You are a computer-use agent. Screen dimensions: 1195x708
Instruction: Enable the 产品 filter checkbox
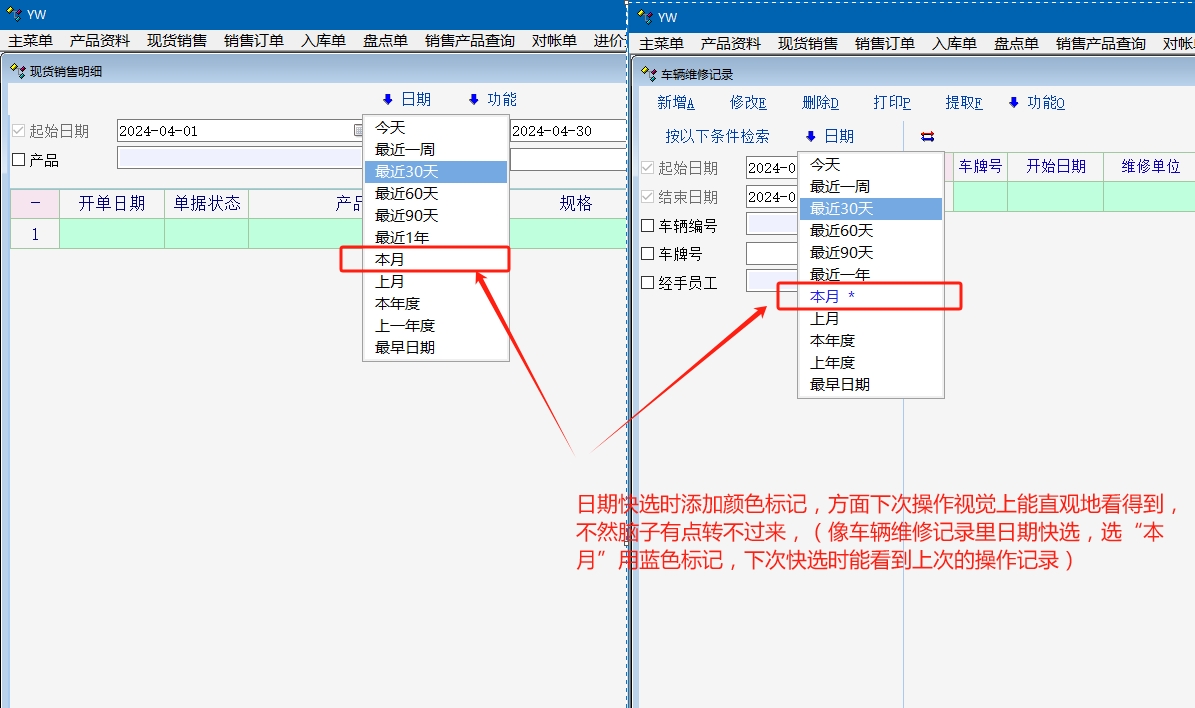18,160
